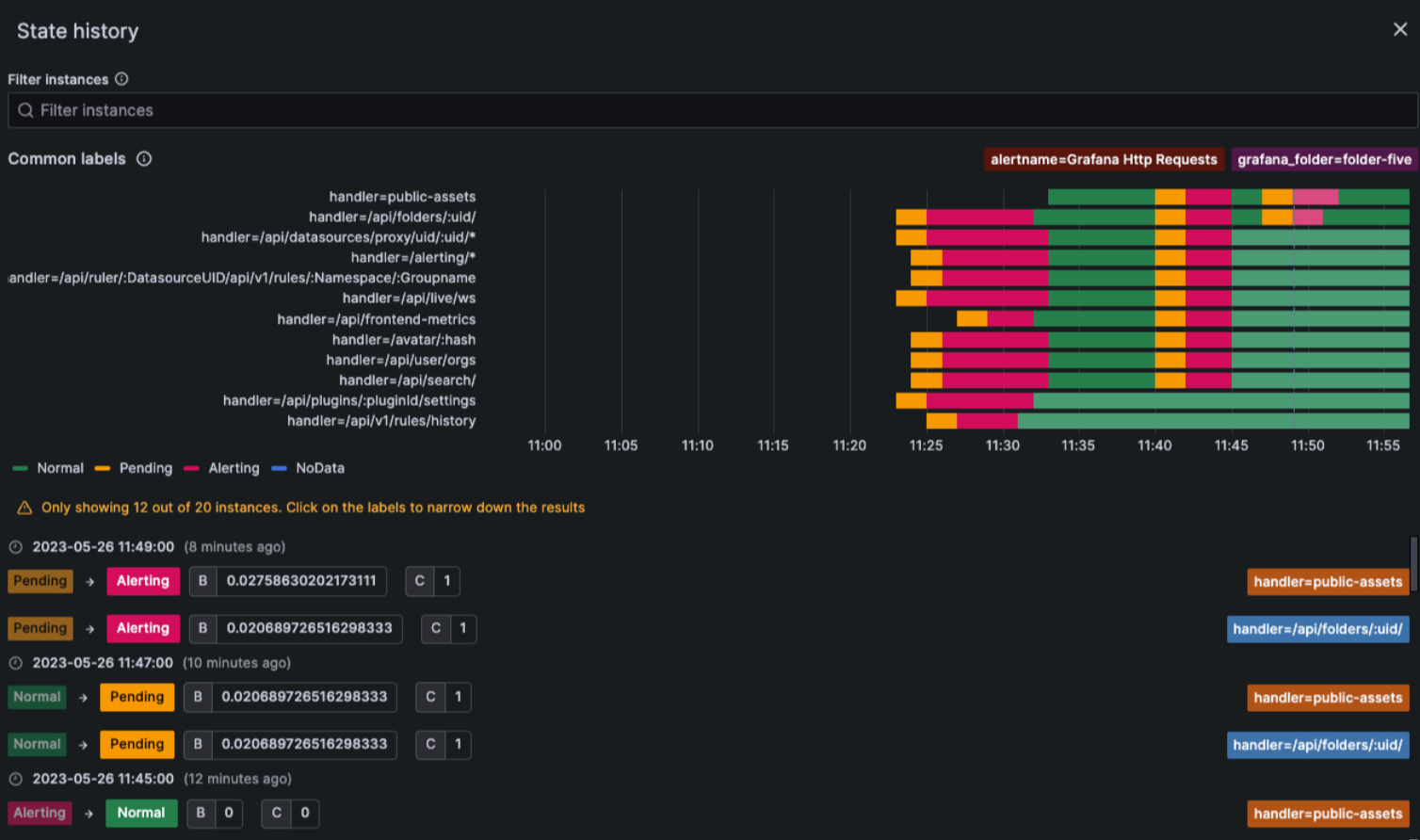Select the handler=/api/folders/:uid/ label under 11:47:00
Image resolution: width=1420 pixels, height=840 pixels.
pos(1317,745)
